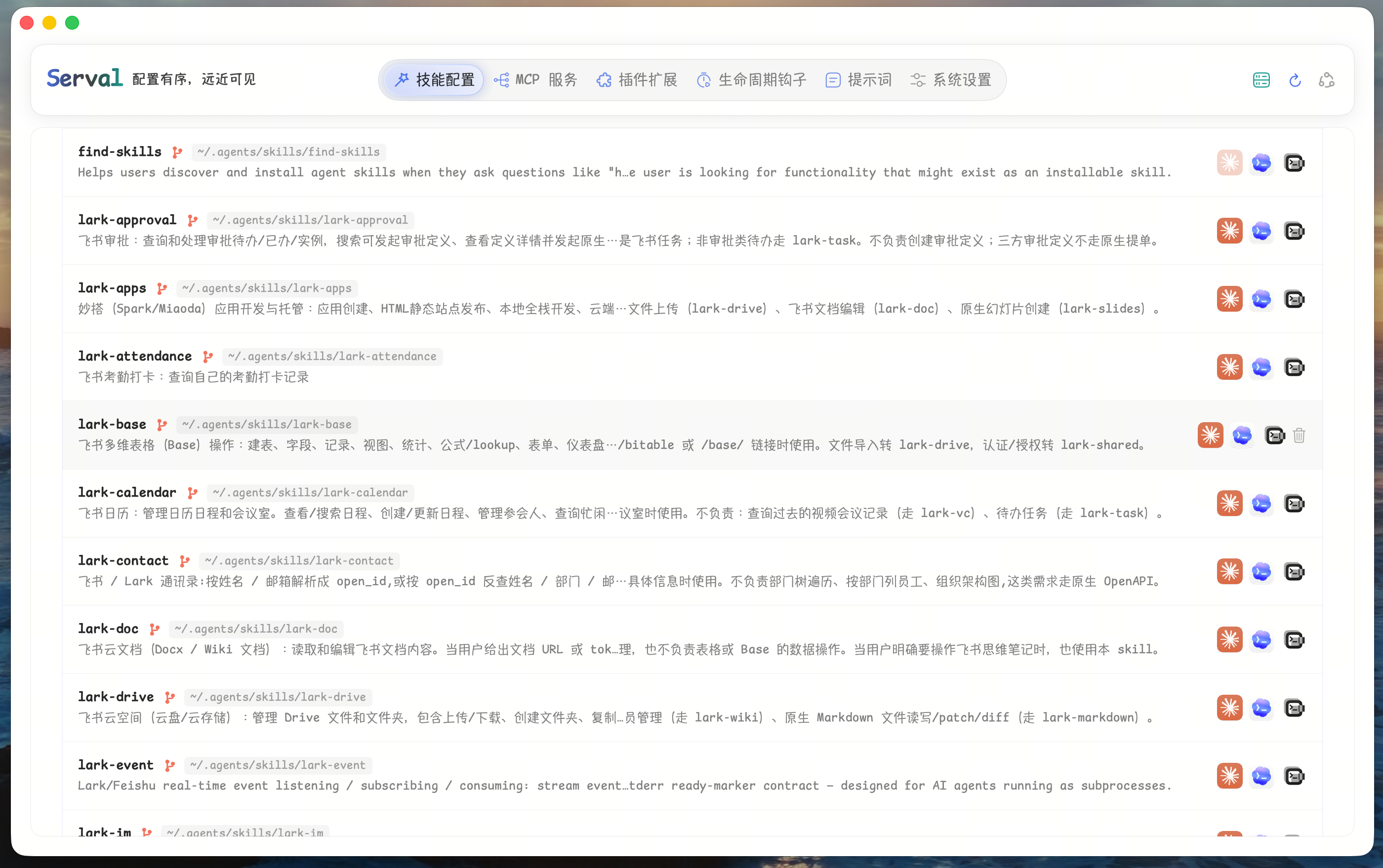Disable the Claude toggle for lark-contact
Viewport: 1383px width, 868px height.
1230,572
